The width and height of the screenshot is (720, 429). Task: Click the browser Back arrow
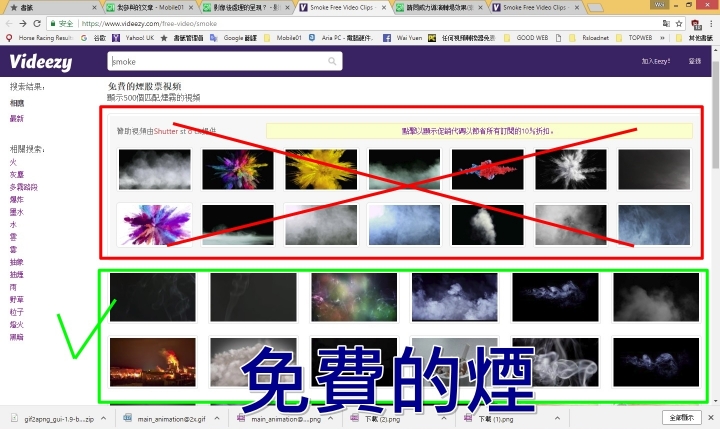coord(9,23)
